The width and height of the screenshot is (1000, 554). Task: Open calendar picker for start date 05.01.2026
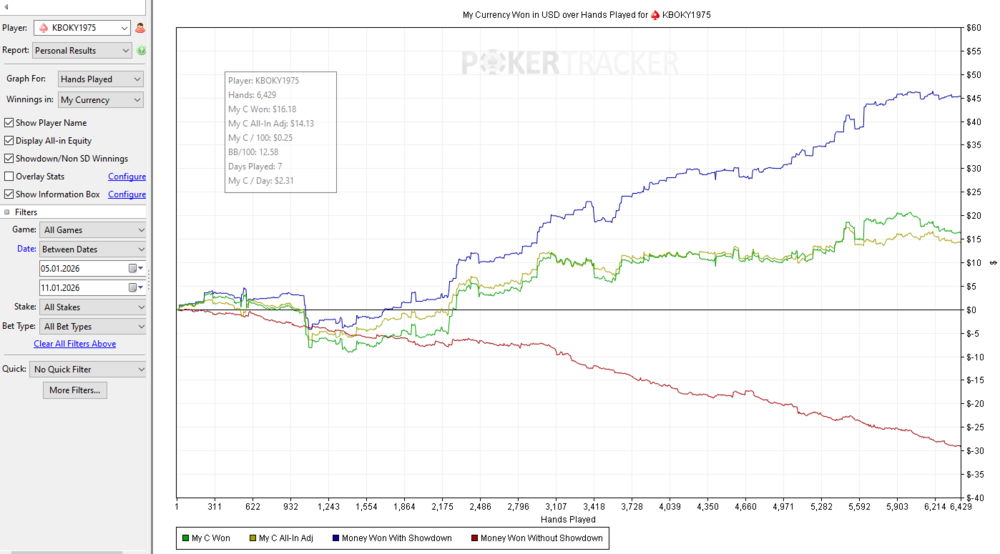click(x=134, y=269)
